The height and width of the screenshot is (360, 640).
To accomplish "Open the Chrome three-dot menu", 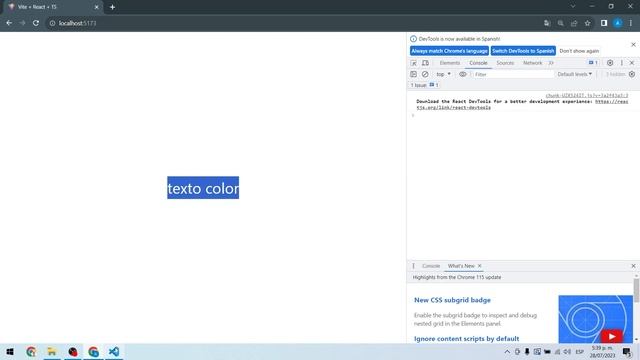I will tap(631, 23).
